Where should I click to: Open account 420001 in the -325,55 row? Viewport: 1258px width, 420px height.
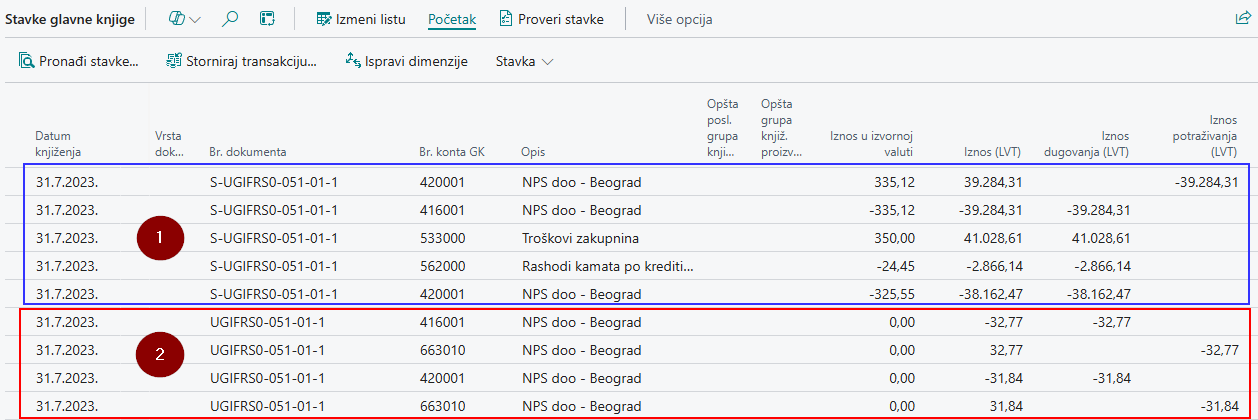point(442,294)
